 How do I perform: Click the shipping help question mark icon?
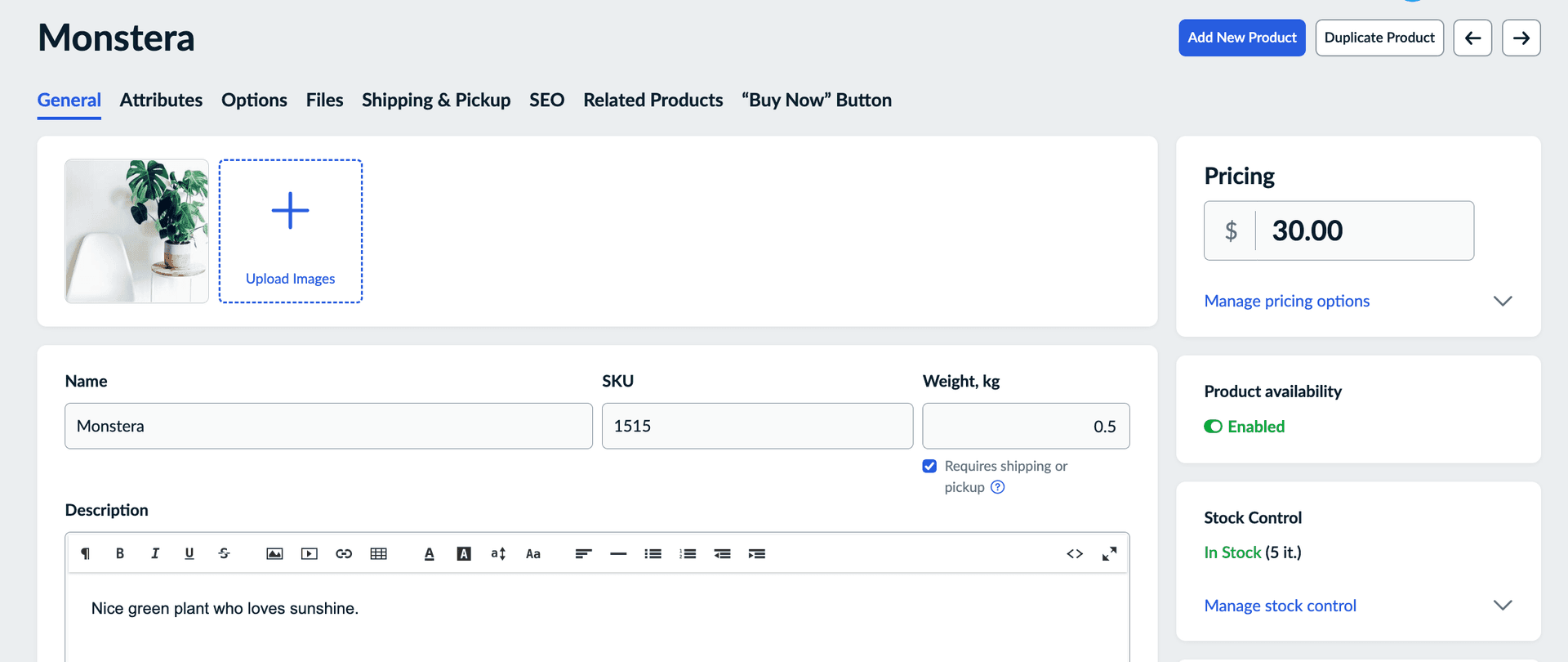coord(997,487)
